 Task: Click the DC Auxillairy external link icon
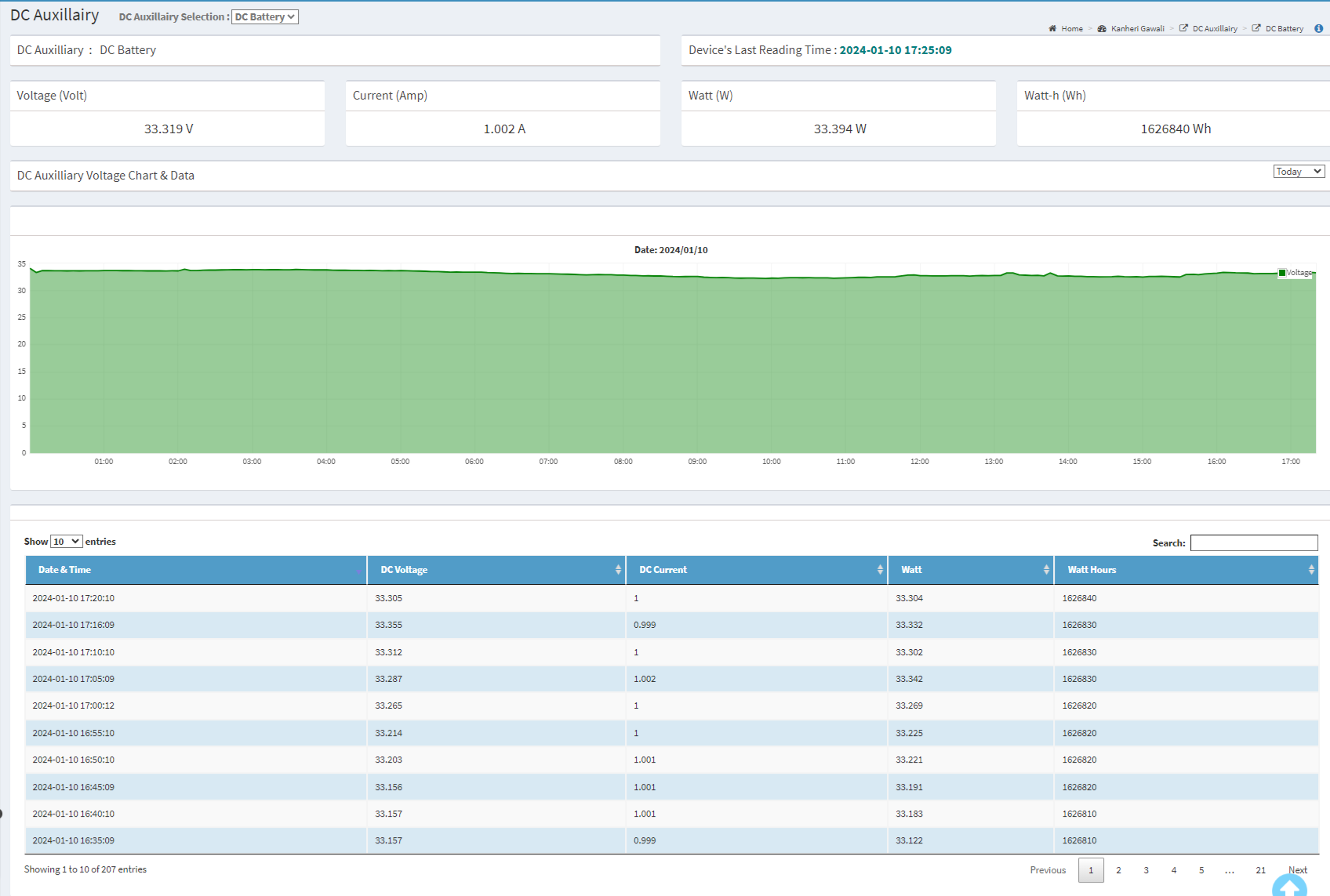[1183, 28]
